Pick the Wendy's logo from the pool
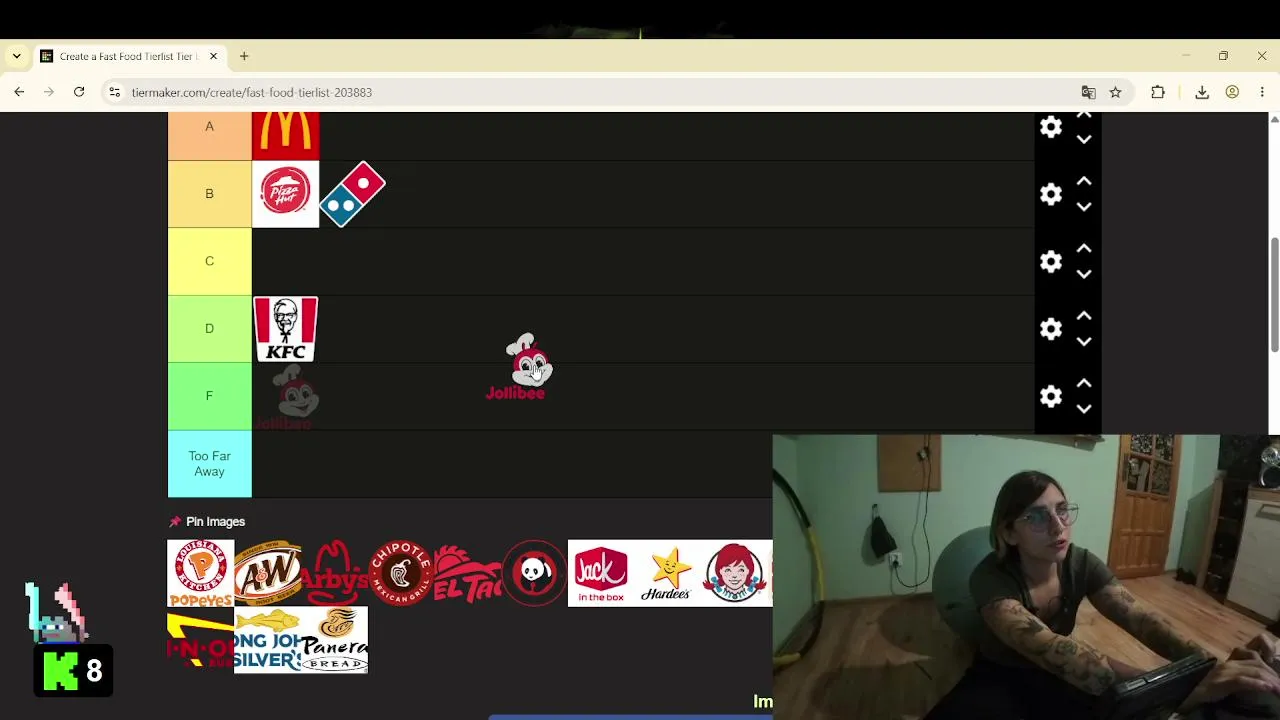The width and height of the screenshot is (1280, 720). click(x=737, y=573)
